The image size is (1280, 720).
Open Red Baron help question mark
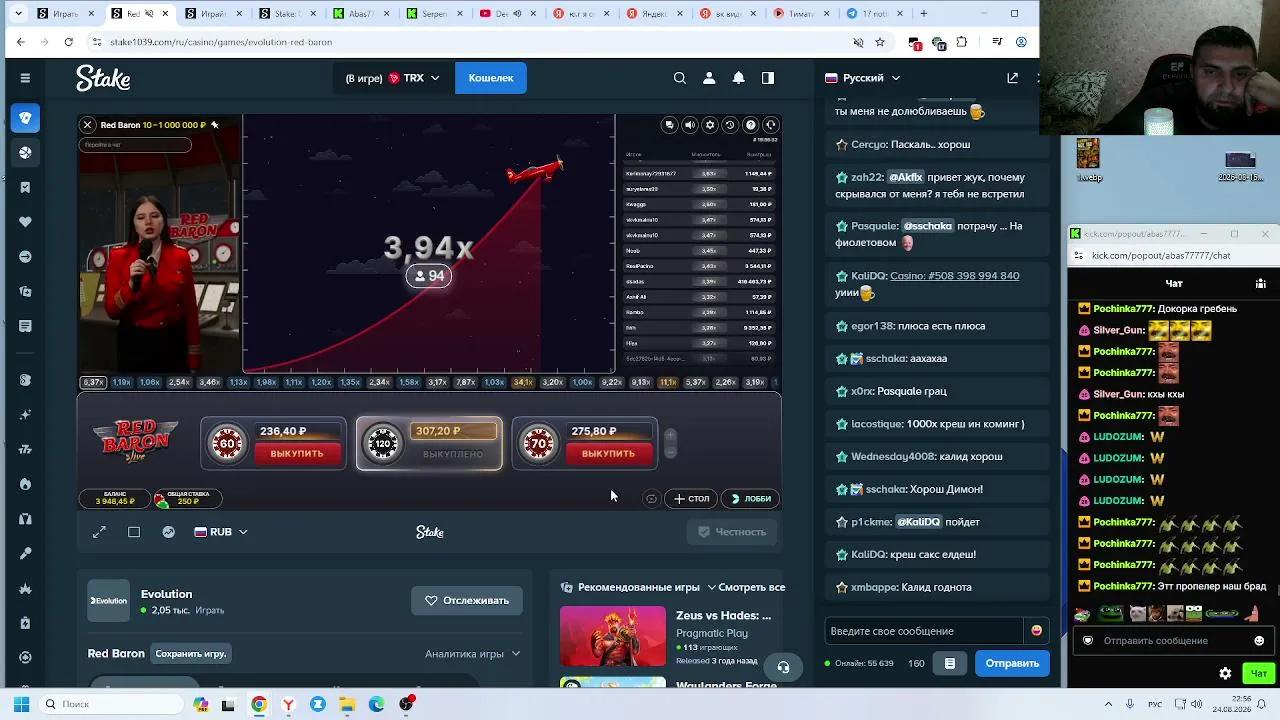(750, 125)
